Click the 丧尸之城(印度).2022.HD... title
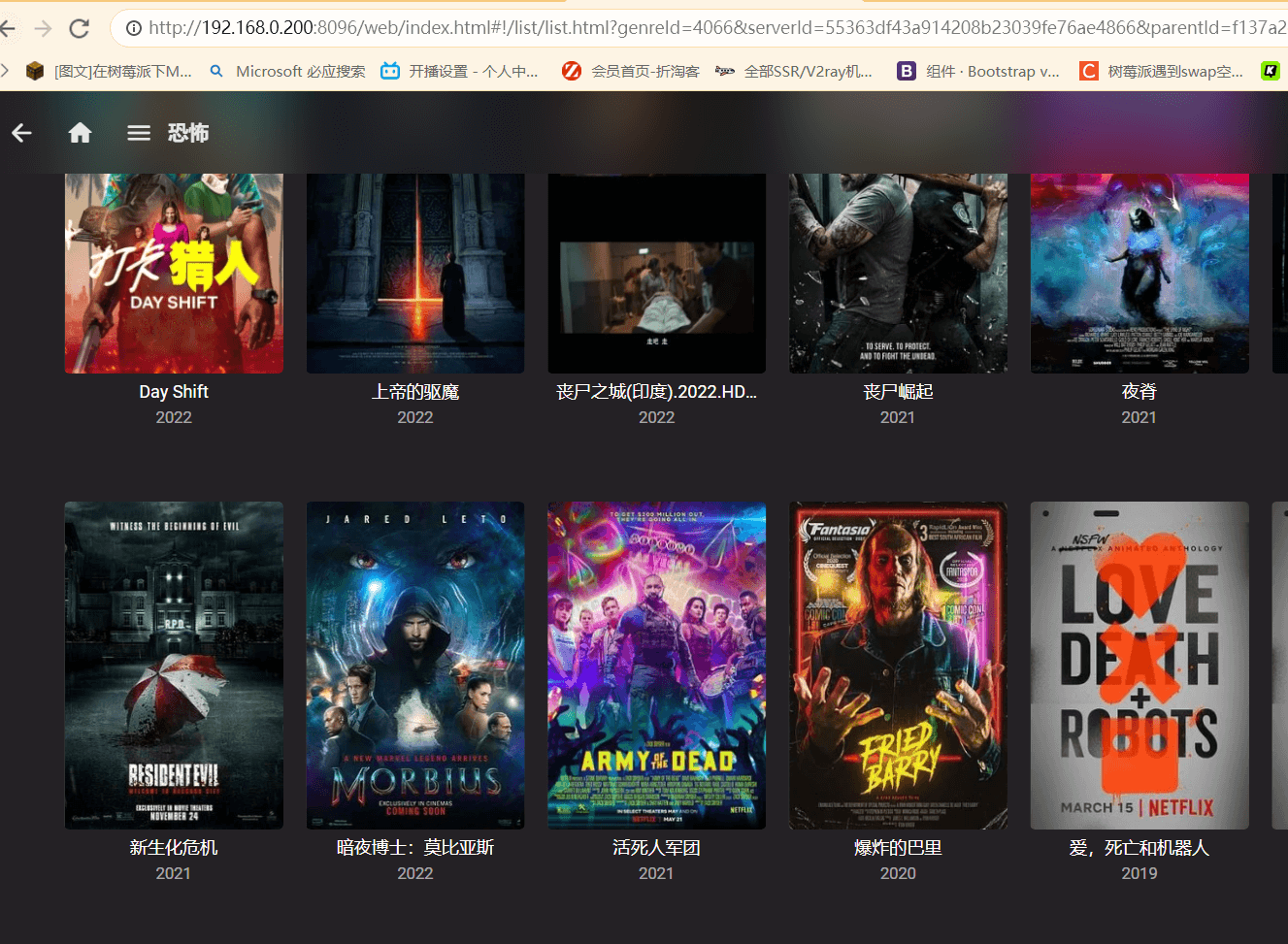This screenshot has height=944, width=1288. 656,392
